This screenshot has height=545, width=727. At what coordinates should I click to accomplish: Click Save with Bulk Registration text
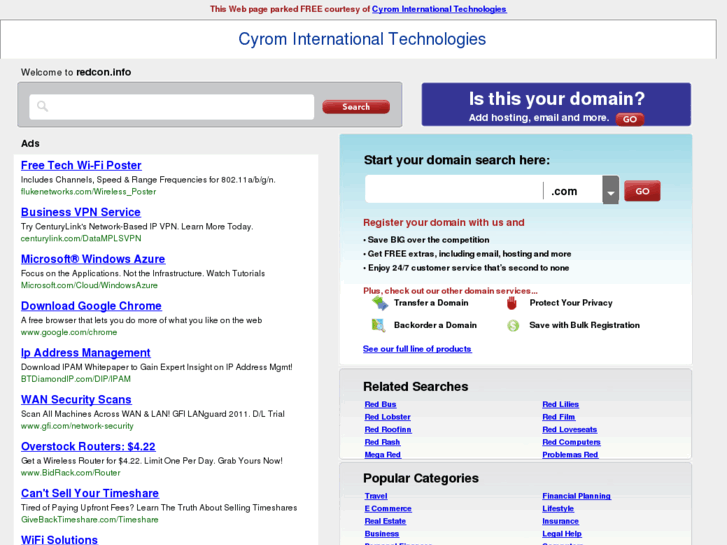click(x=585, y=325)
